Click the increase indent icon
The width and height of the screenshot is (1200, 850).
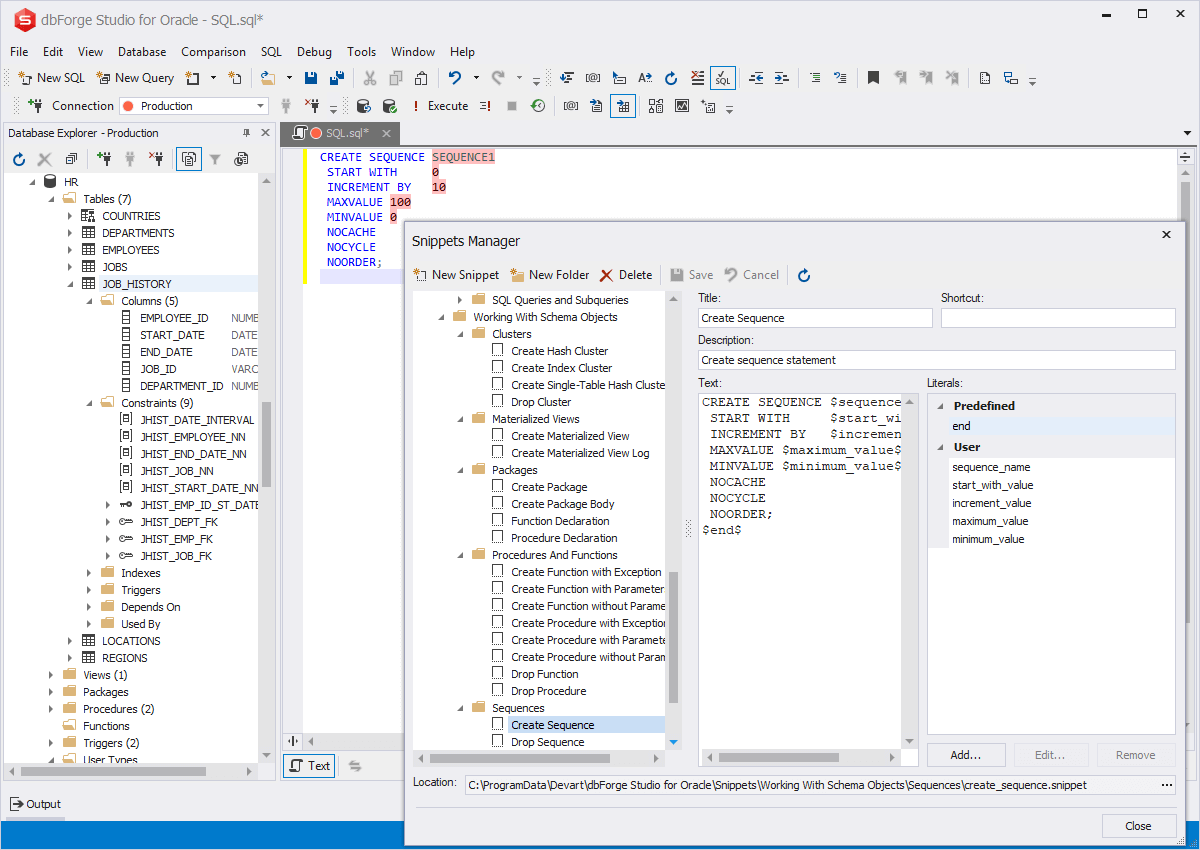coord(782,78)
